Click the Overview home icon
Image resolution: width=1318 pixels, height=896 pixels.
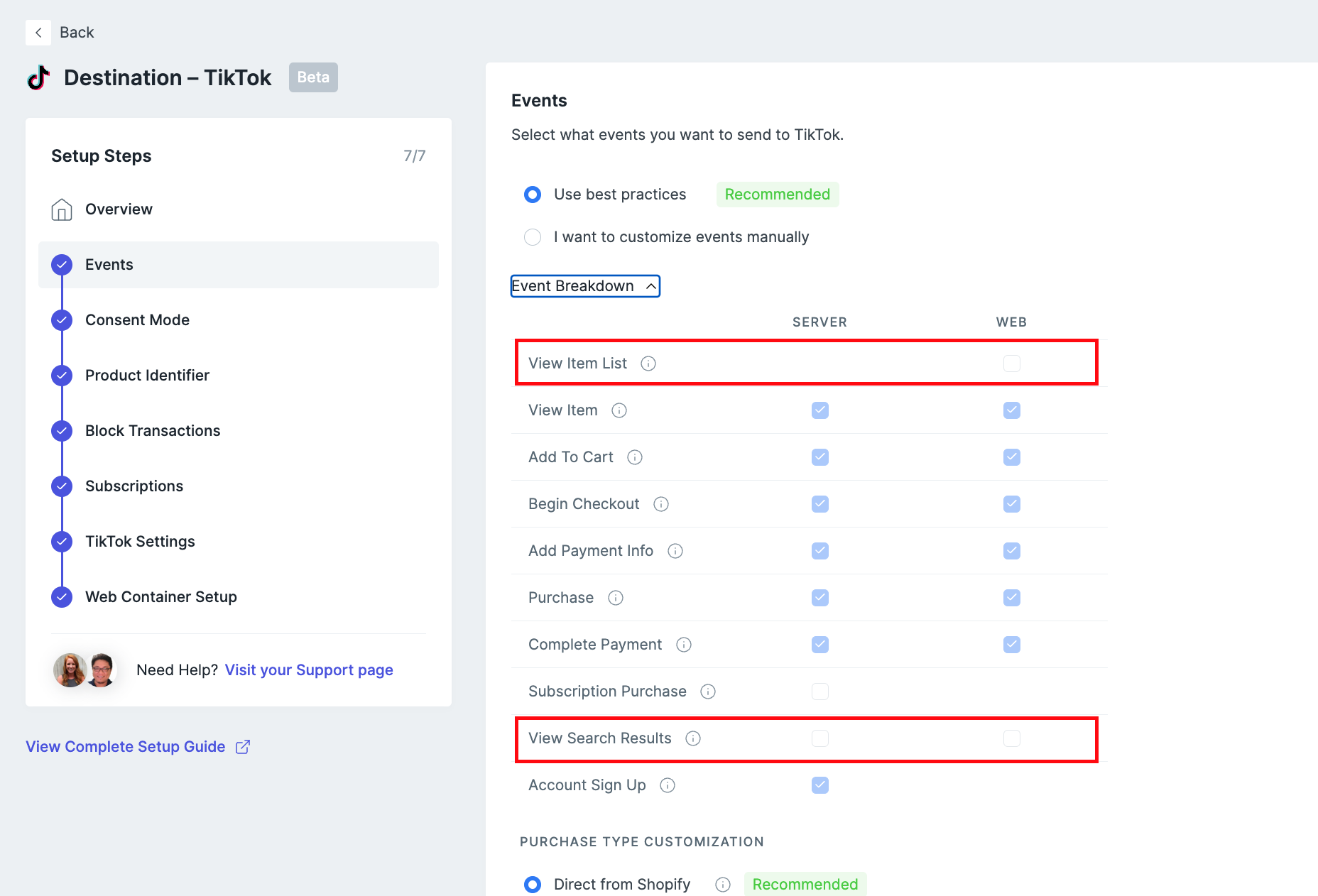pos(62,209)
